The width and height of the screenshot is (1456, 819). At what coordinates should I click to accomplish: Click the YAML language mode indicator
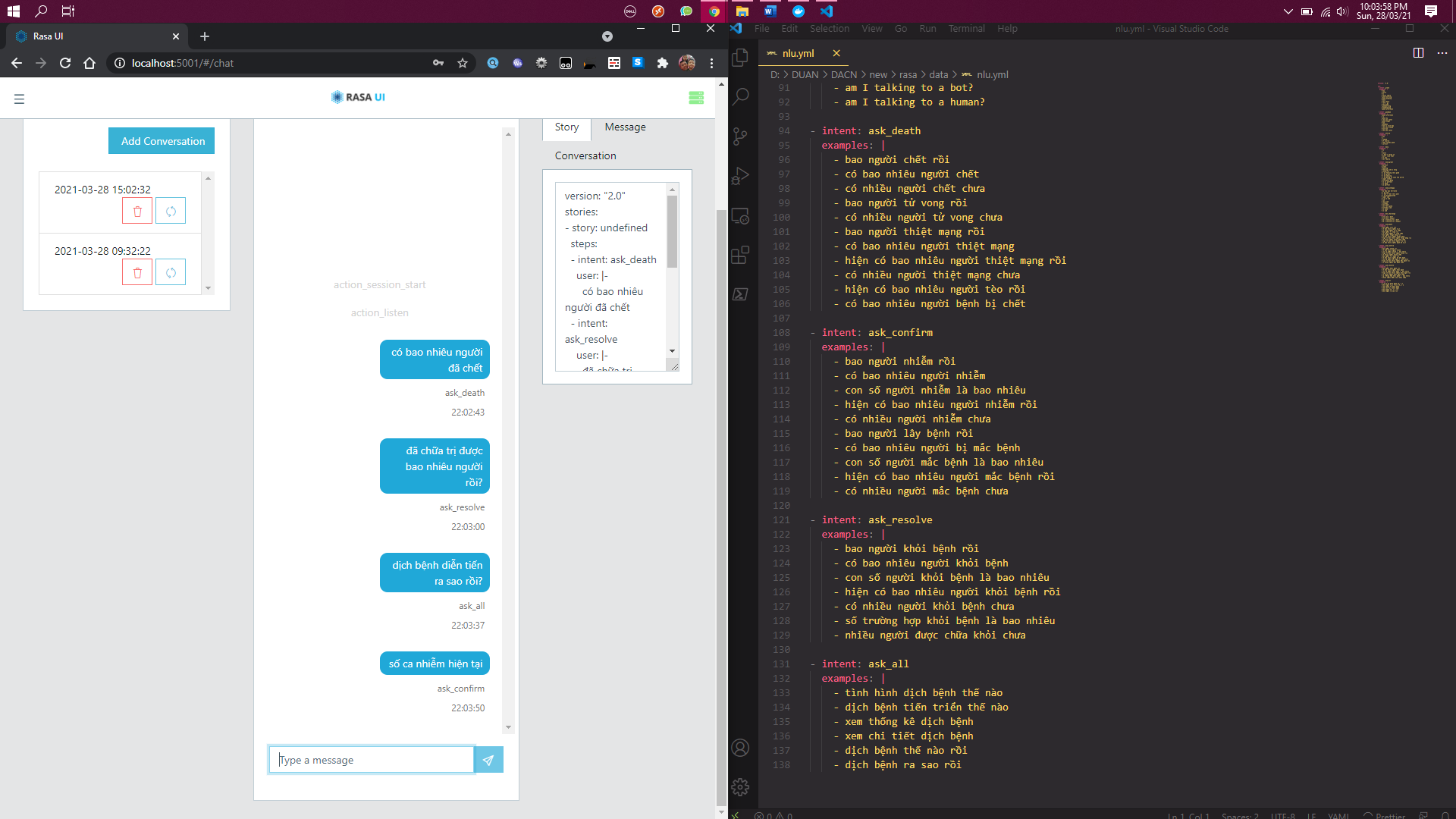pos(1338,816)
